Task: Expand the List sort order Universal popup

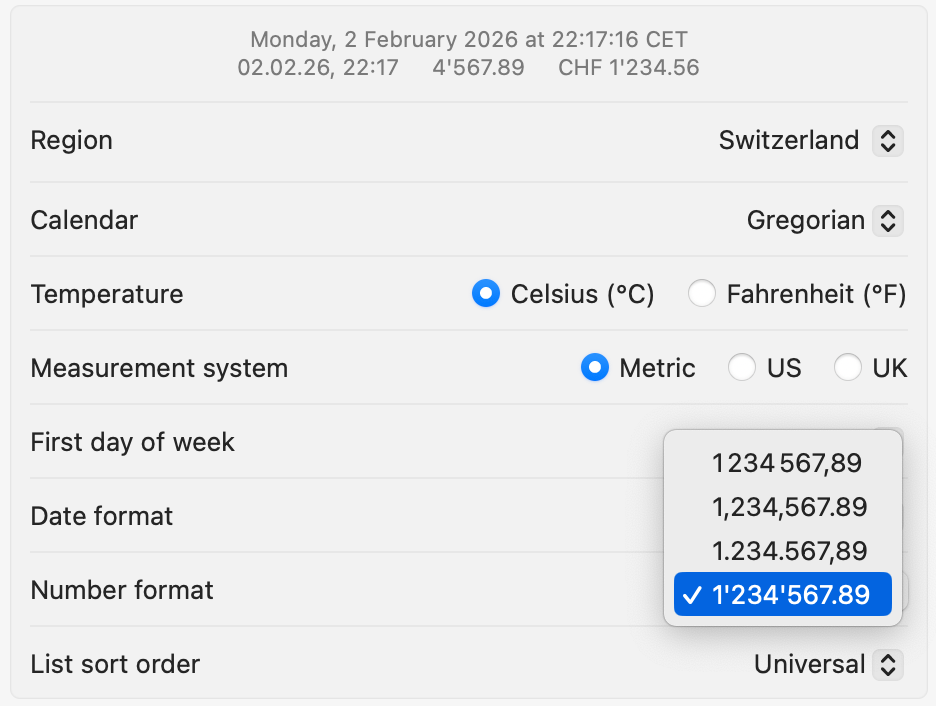Action: (x=809, y=664)
